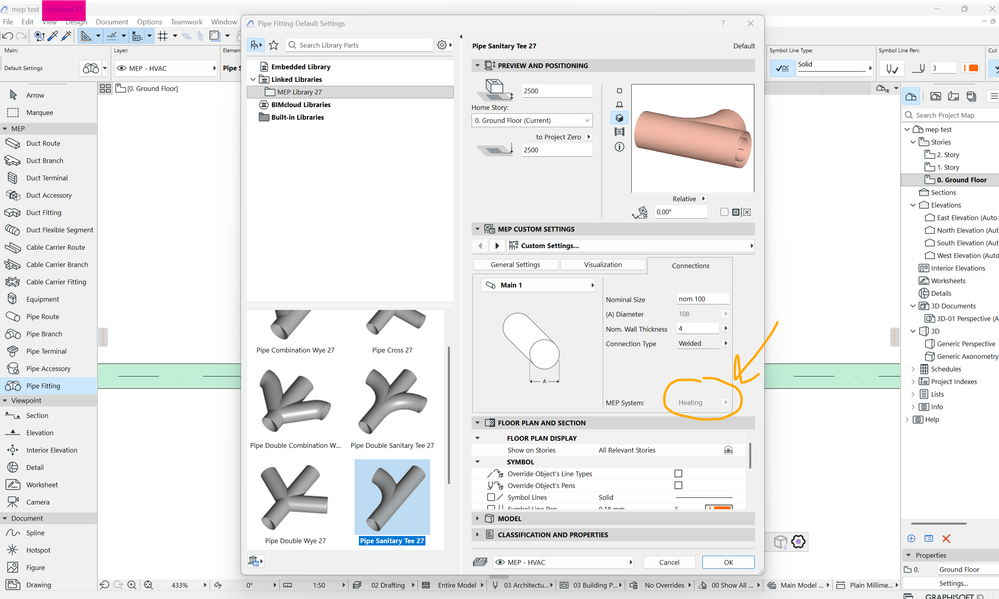Select the Pipe Terminal tool
This screenshot has width=999, height=599.
(x=48, y=351)
